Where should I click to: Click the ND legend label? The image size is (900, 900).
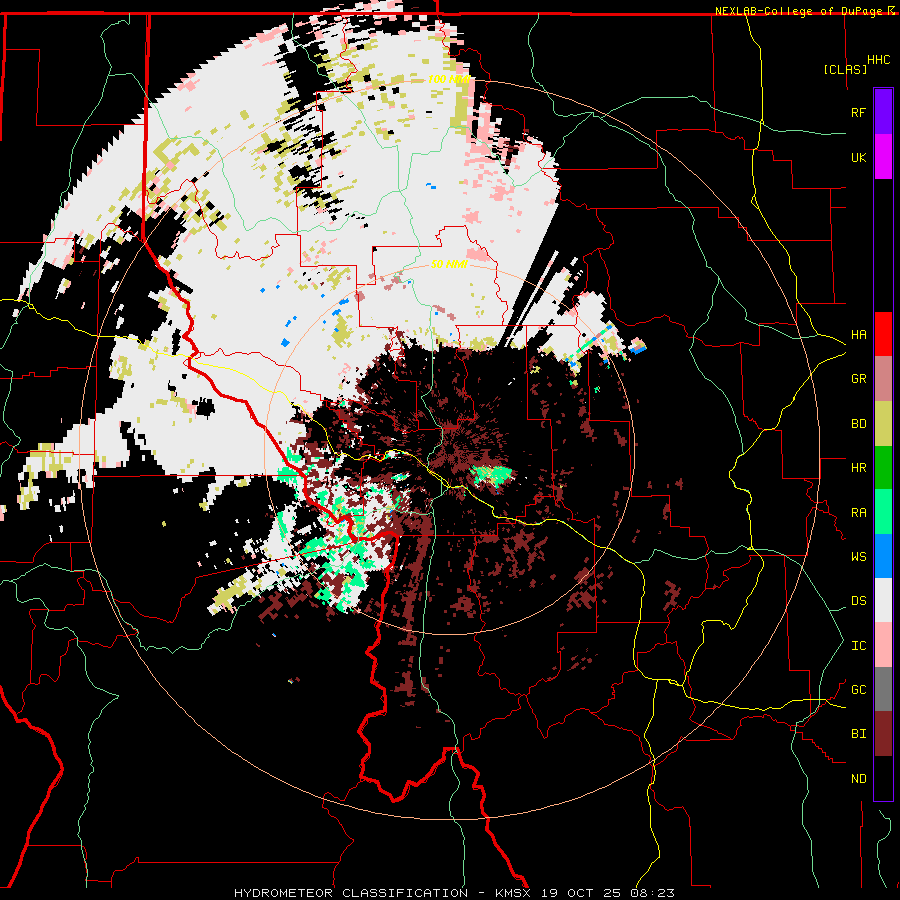click(x=858, y=779)
